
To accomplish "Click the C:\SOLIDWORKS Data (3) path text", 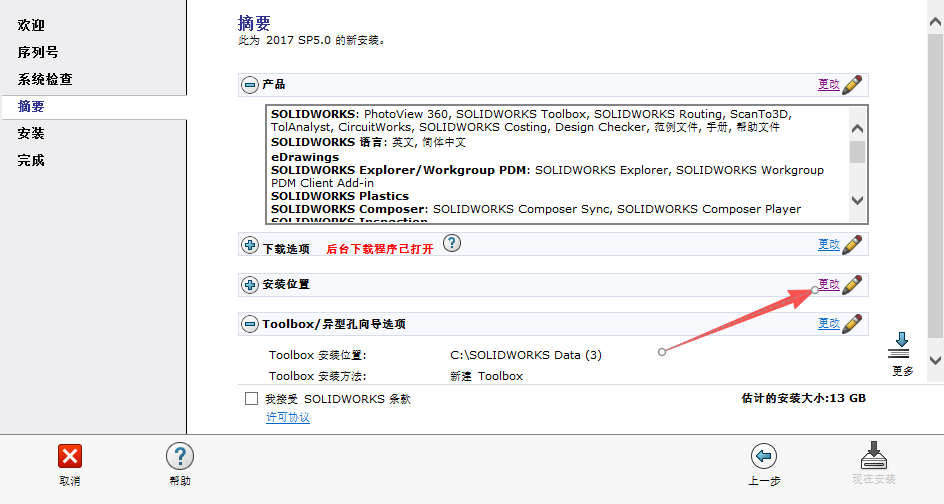I will pos(526,355).
